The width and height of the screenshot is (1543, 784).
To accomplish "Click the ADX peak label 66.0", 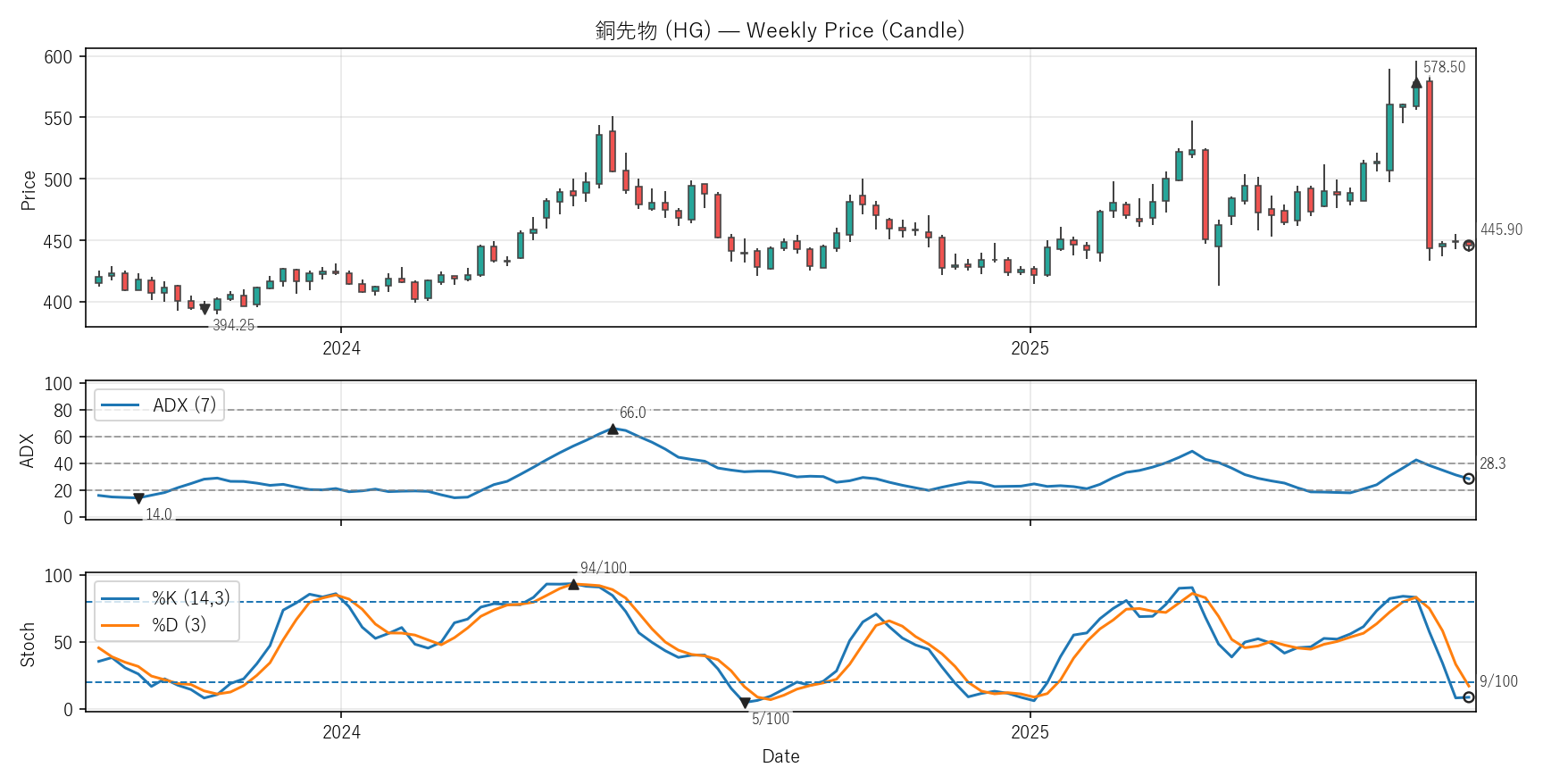I will coord(632,413).
